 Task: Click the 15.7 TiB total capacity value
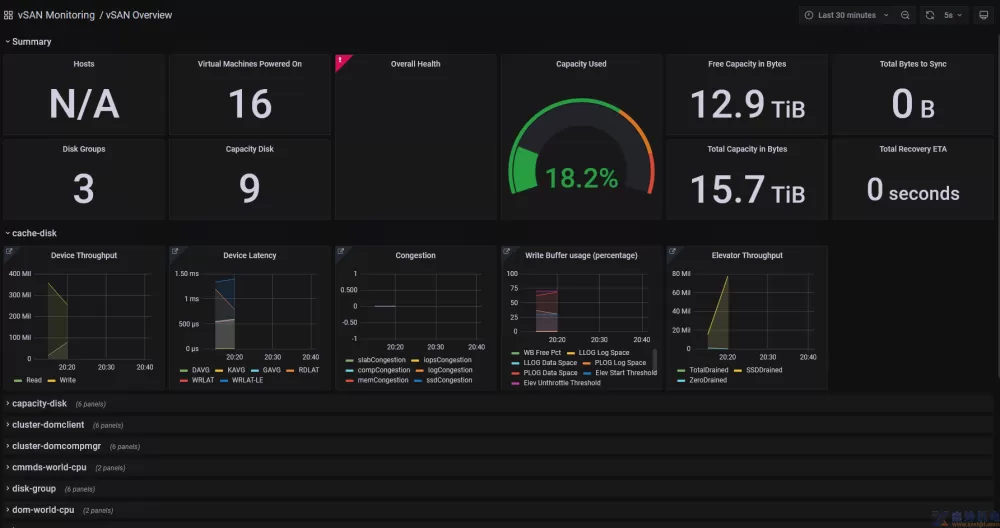[x=747, y=189]
